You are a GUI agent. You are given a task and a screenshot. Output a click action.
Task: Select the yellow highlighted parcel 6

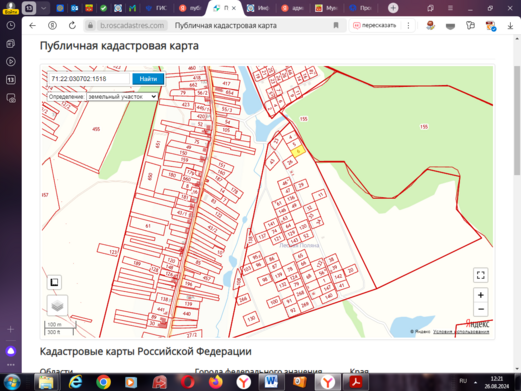(x=298, y=151)
